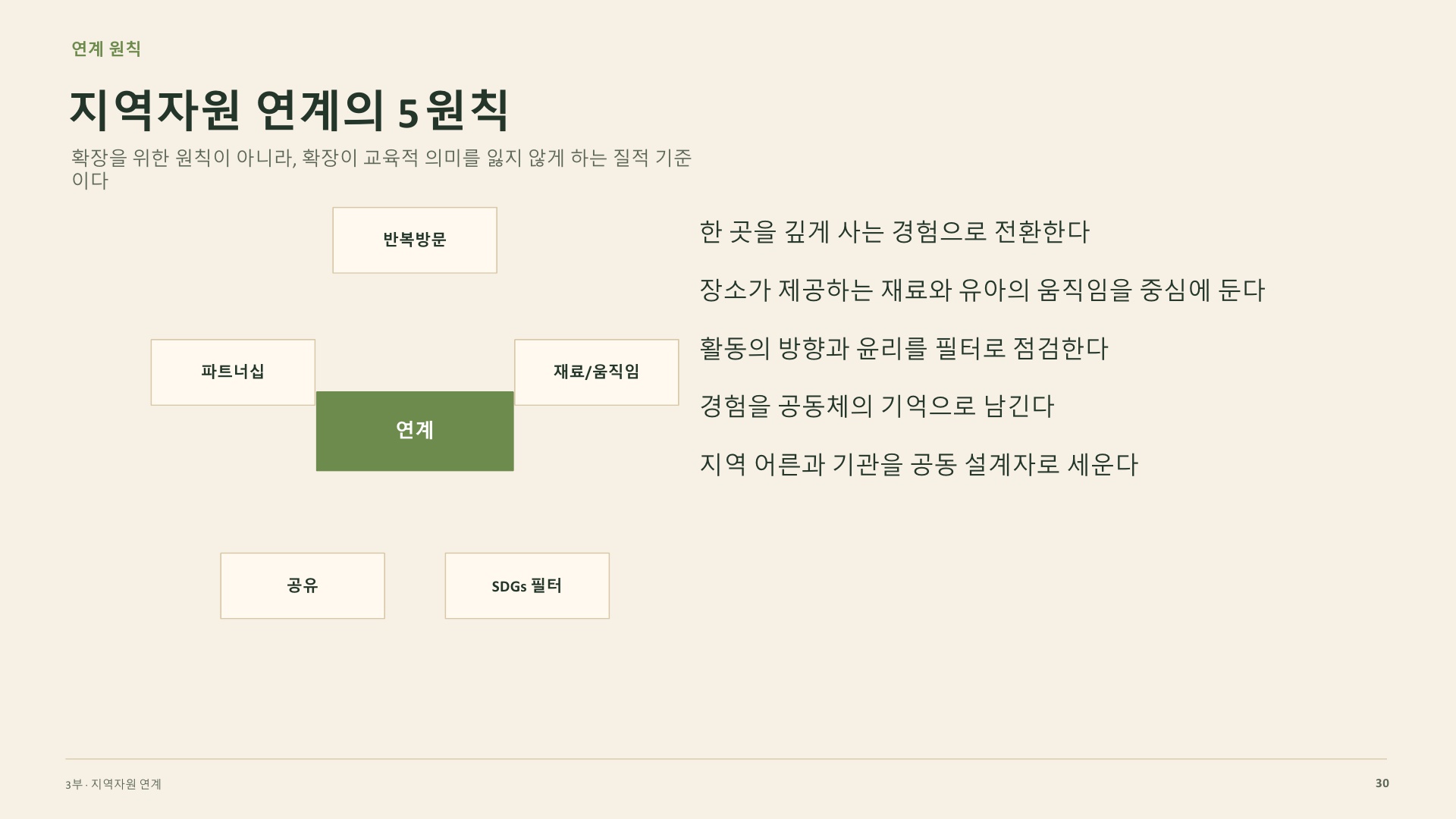Click the 공유 box
This screenshot has height=819, width=1456.
(303, 585)
